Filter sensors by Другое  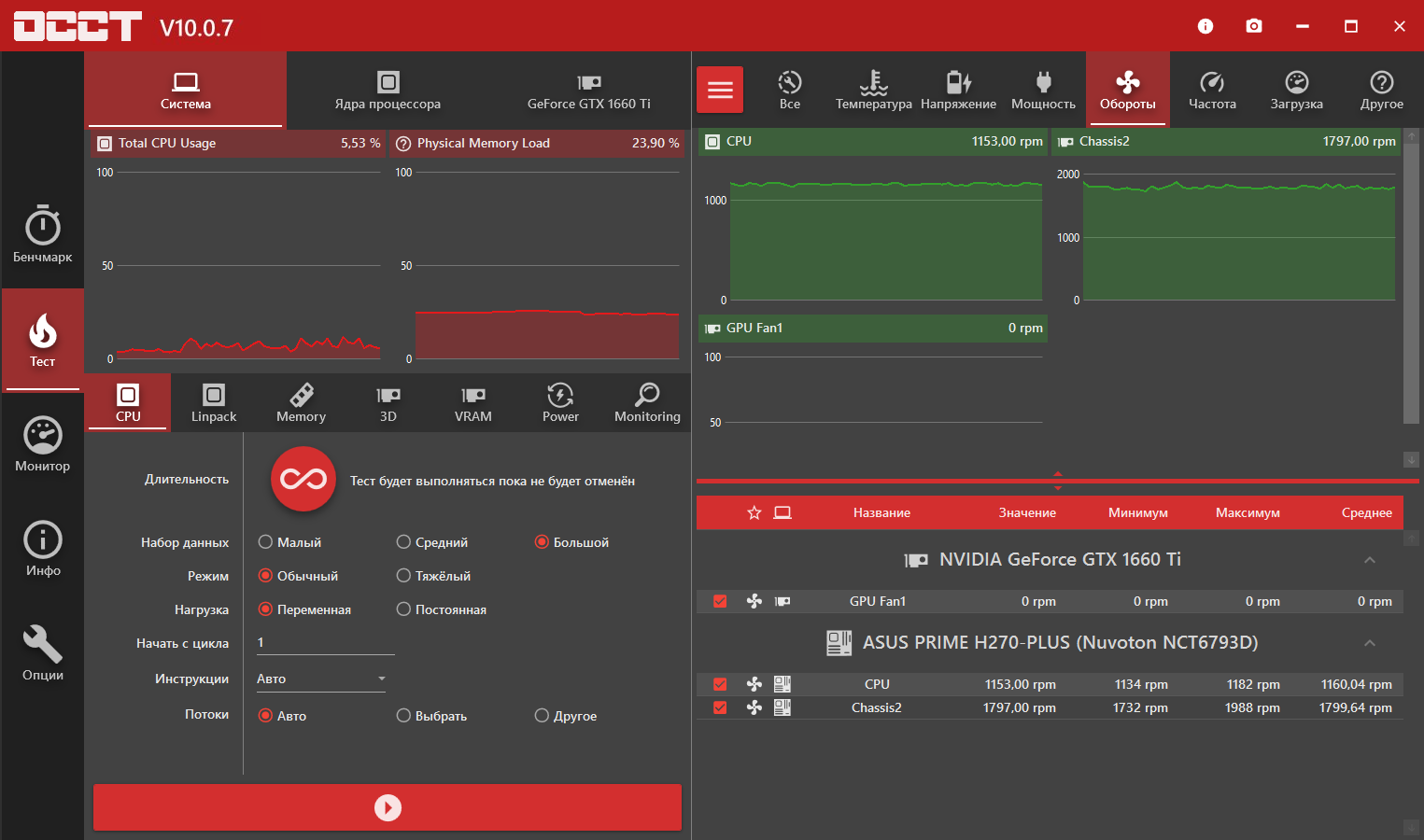point(1382,90)
